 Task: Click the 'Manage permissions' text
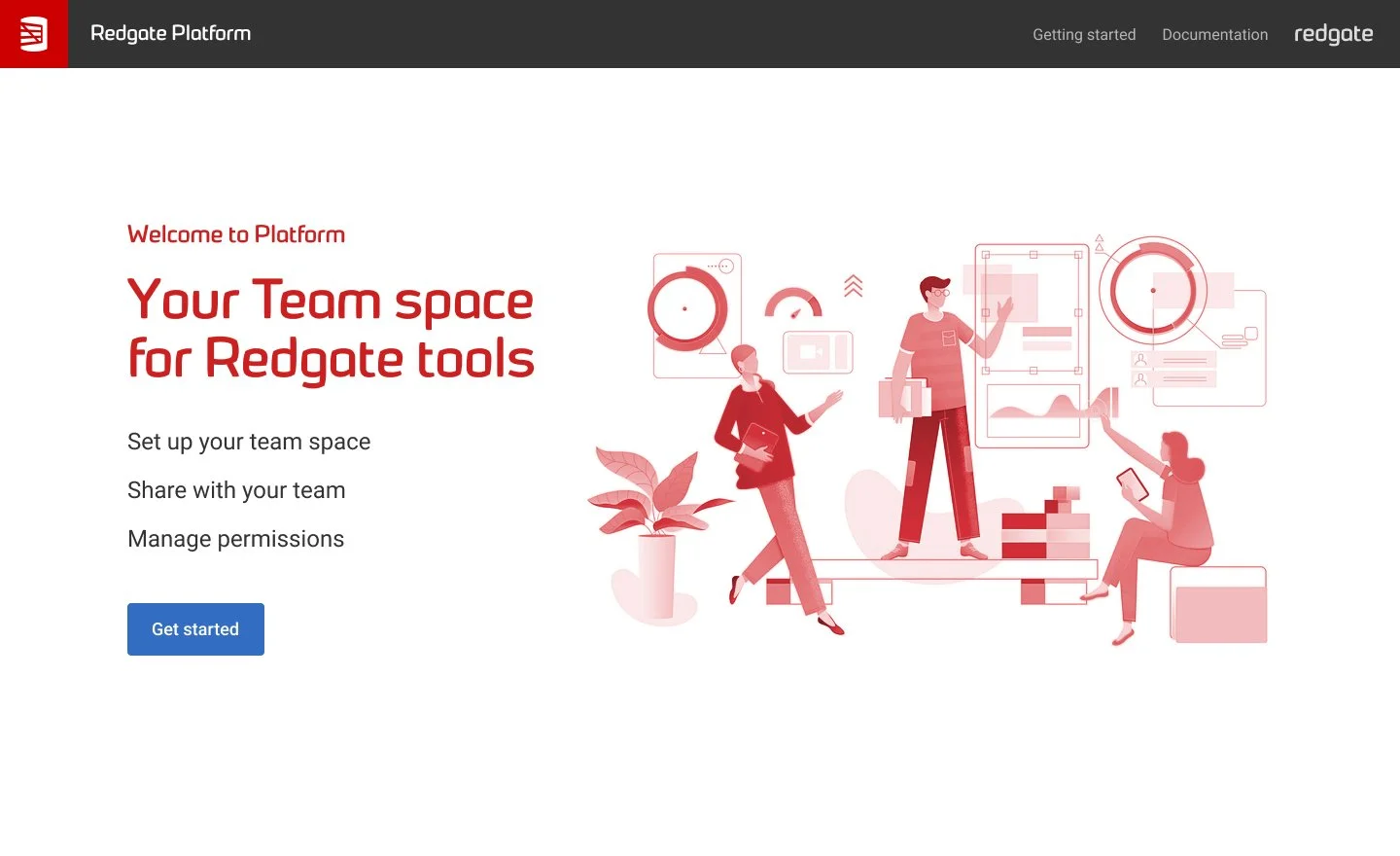(236, 539)
